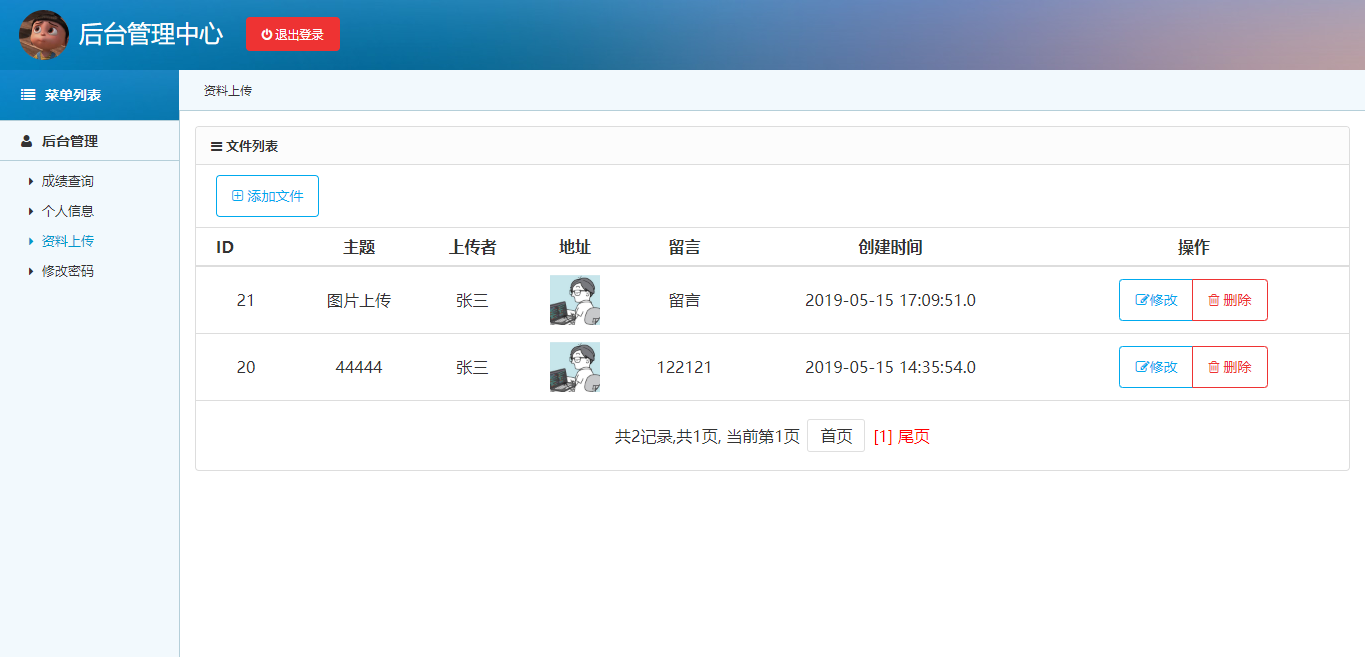The image size is (1365, 657).
Task: Click the subject cell 44444
Action: [359, 367]
